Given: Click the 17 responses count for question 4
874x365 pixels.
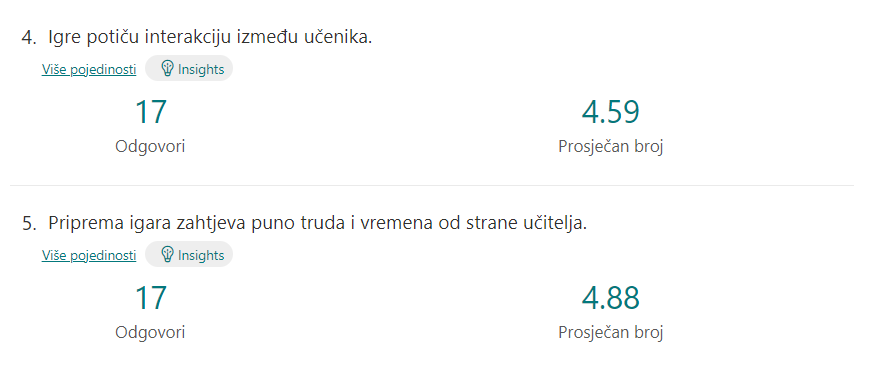Looking at the screenshot, I should coord(150,111).
